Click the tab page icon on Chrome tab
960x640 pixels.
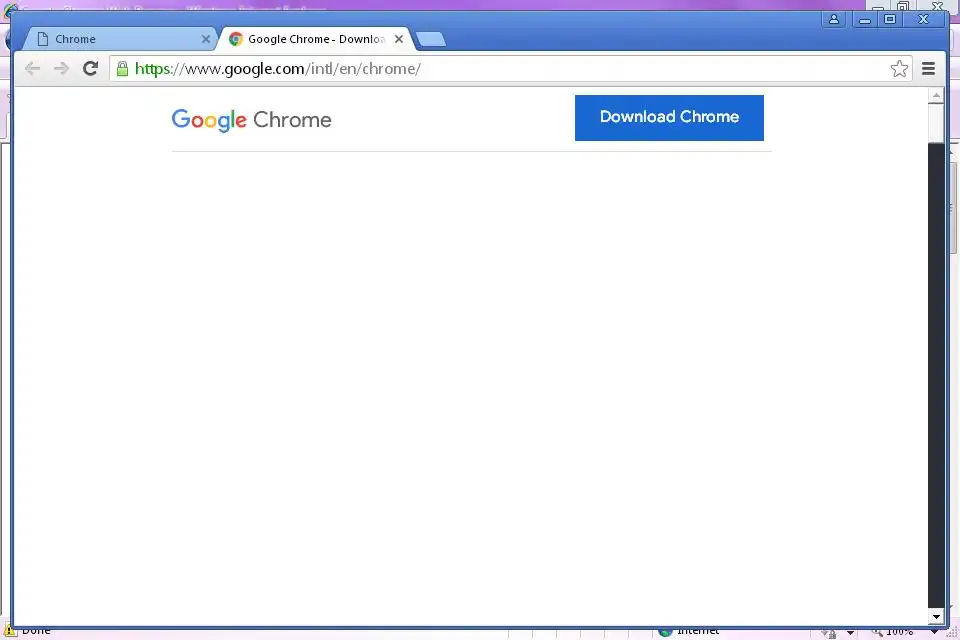click(x=42, y=39)
